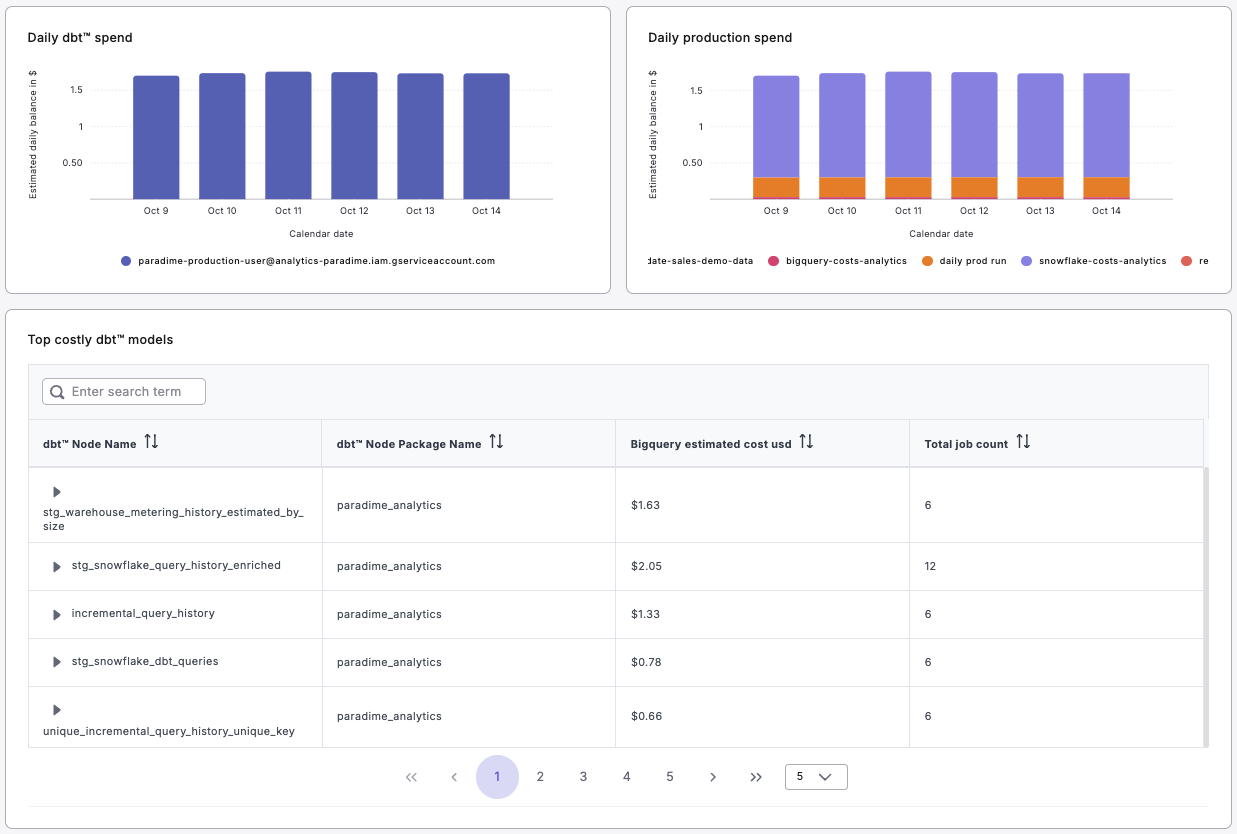The width and height of the screenshot is (1237, 834).
Task: Expand incremental_query_history row
Action: (57, 614)
